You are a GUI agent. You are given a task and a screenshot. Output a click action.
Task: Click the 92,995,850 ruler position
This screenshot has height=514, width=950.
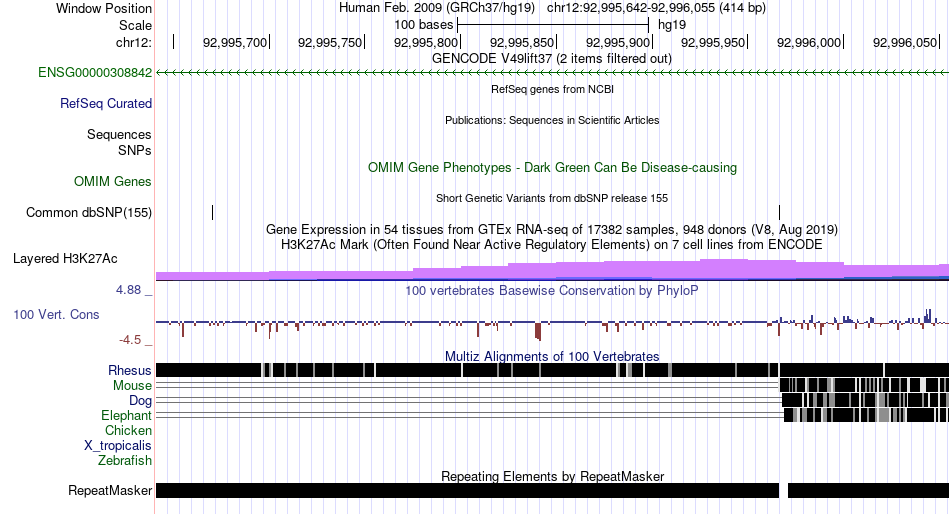[522, 42]
